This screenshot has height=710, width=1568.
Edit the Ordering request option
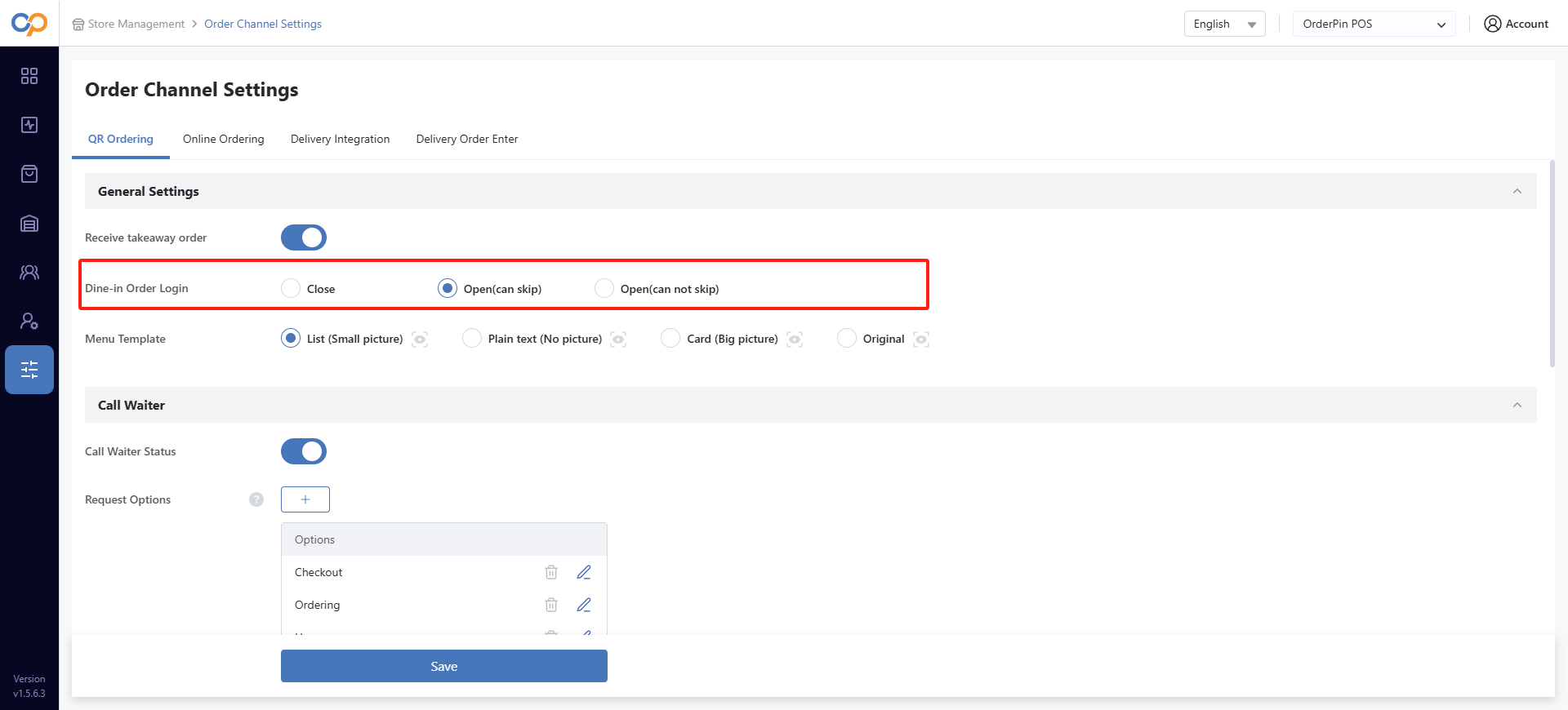point(584,605)
